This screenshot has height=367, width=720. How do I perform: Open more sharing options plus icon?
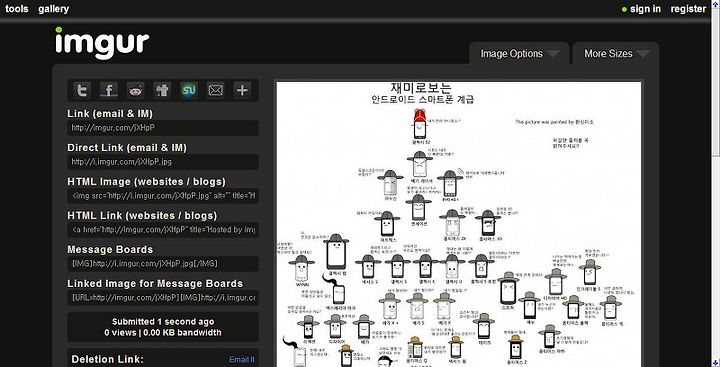coord(242,90)
